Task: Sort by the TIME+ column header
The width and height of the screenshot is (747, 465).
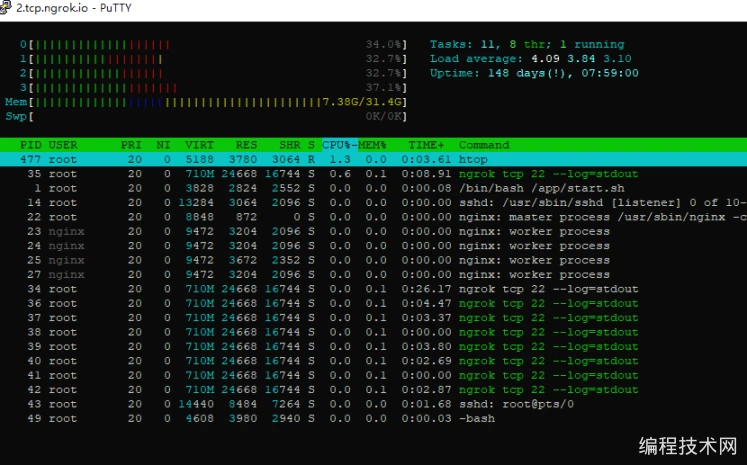Action: pyautogui.click(x=422, y=145)
